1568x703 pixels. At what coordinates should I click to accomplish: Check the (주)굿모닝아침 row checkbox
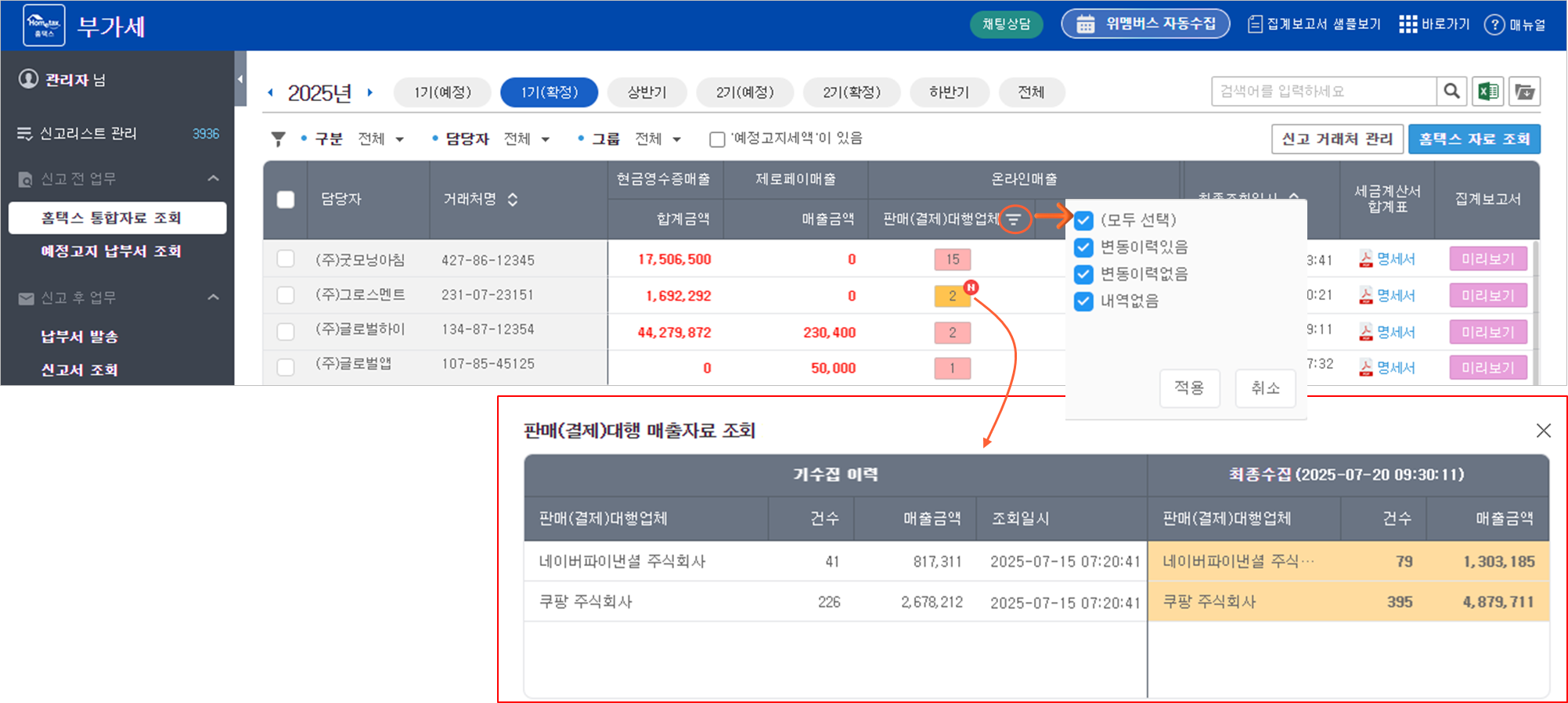[x=286, y=259]
